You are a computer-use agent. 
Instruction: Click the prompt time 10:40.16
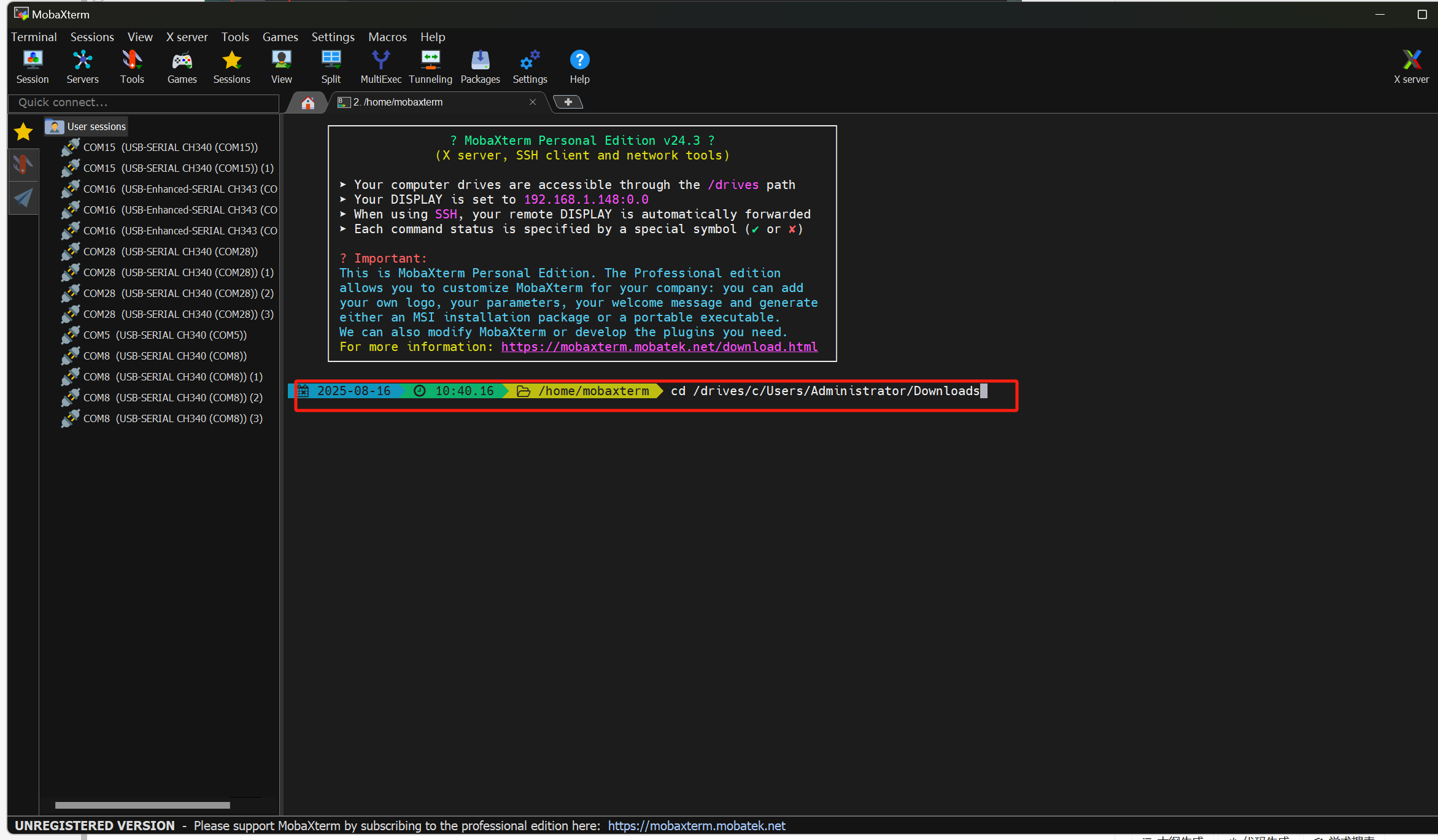pyautogui.click(x=465, y=391)
